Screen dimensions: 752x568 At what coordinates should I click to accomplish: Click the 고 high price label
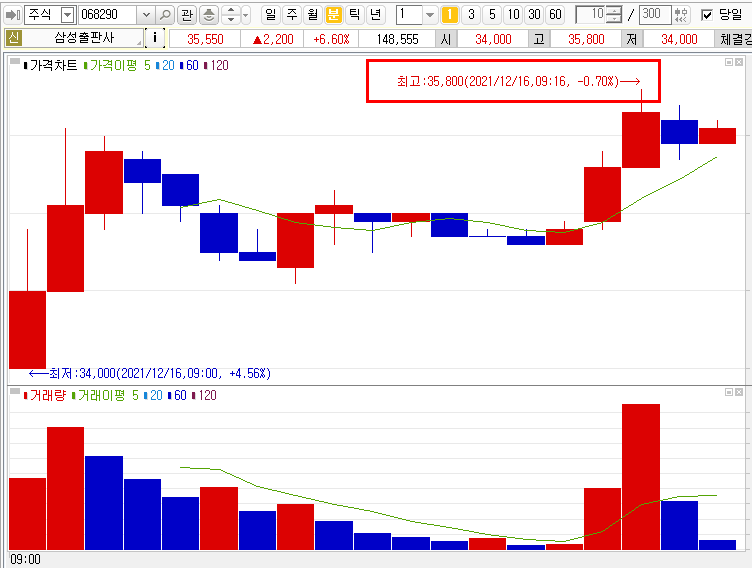(539, 39)
